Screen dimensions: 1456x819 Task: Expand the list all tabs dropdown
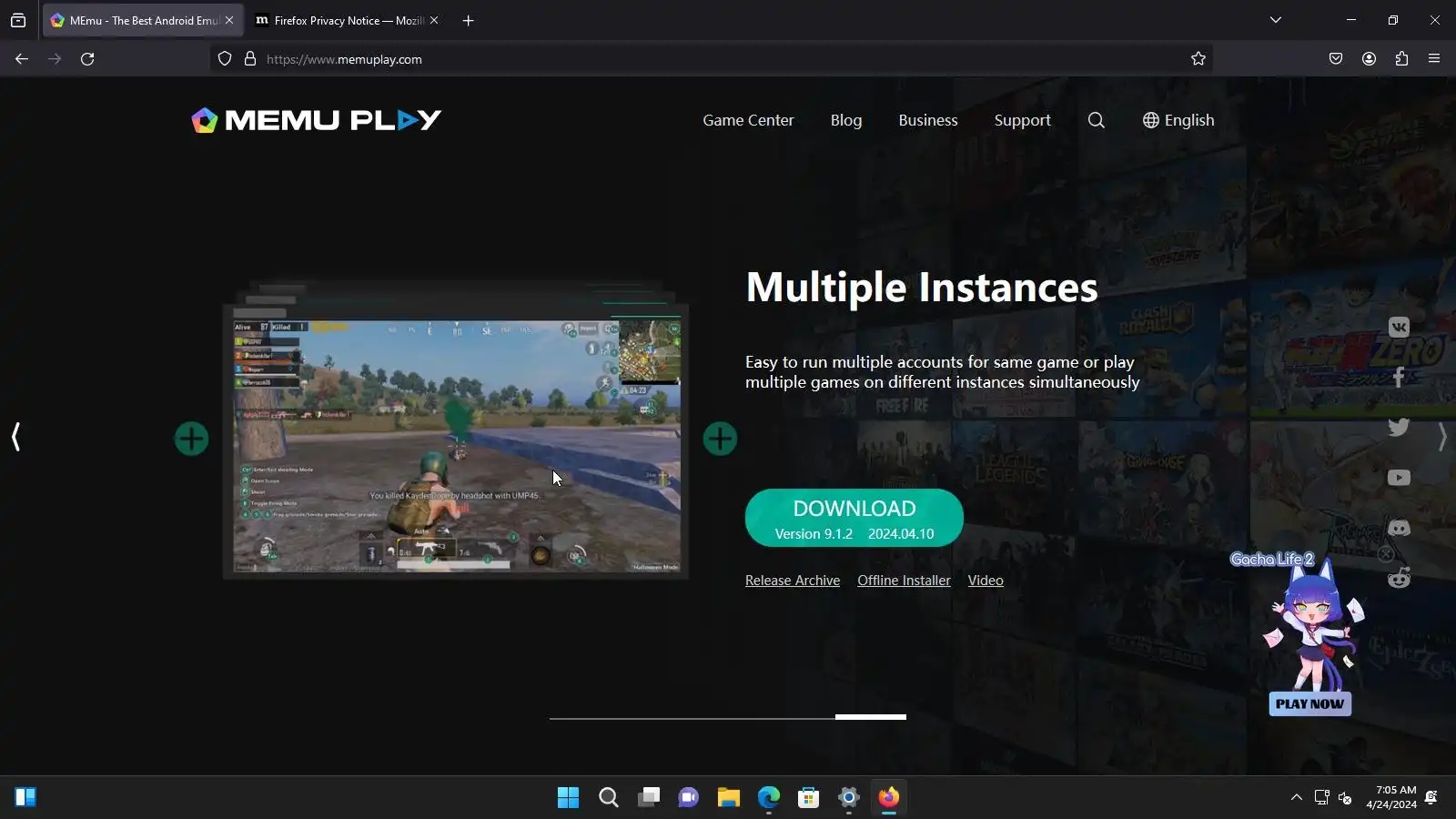pos(1276,20)
